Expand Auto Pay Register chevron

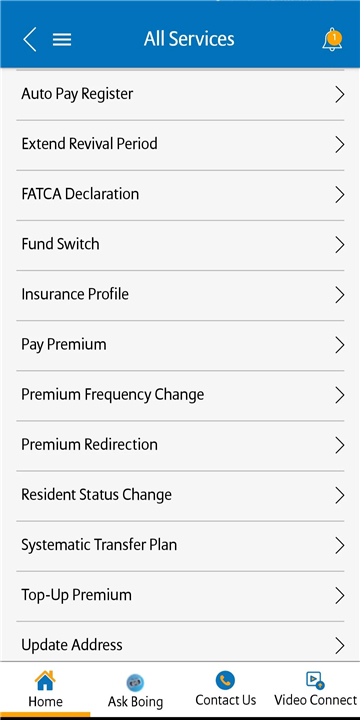pos(339,94)
